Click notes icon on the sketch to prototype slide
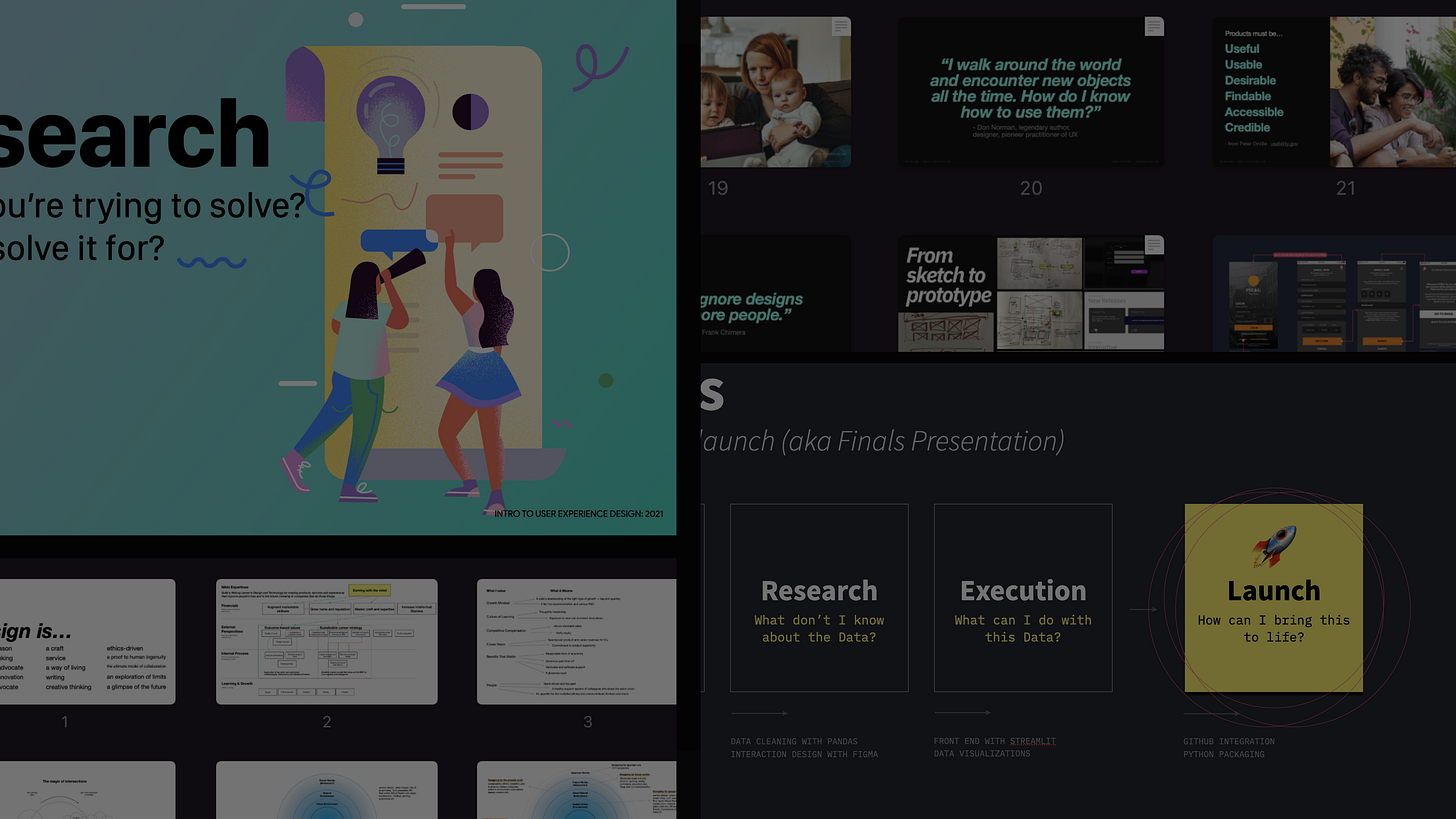Image resolution: width=1456 pixels, height=819 pixels. [1155, 244]
